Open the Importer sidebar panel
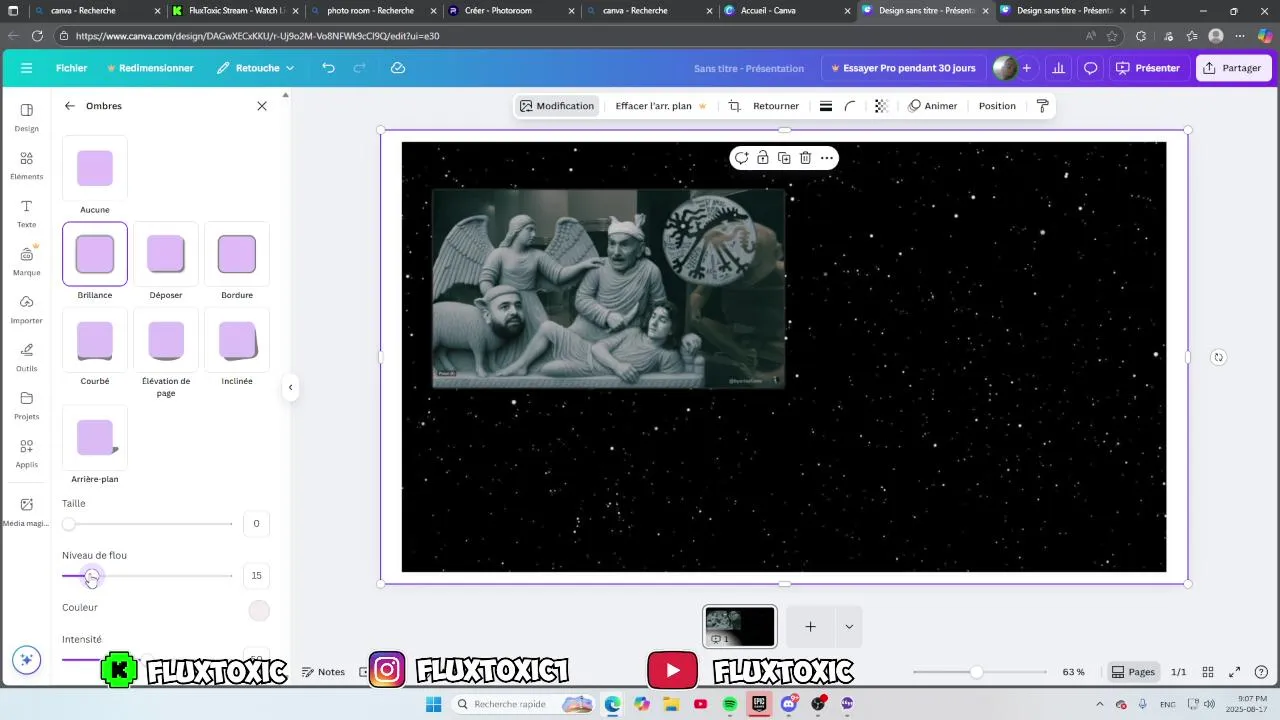The width and height of the screenshot is (1280, 720). tap(27, 309)
